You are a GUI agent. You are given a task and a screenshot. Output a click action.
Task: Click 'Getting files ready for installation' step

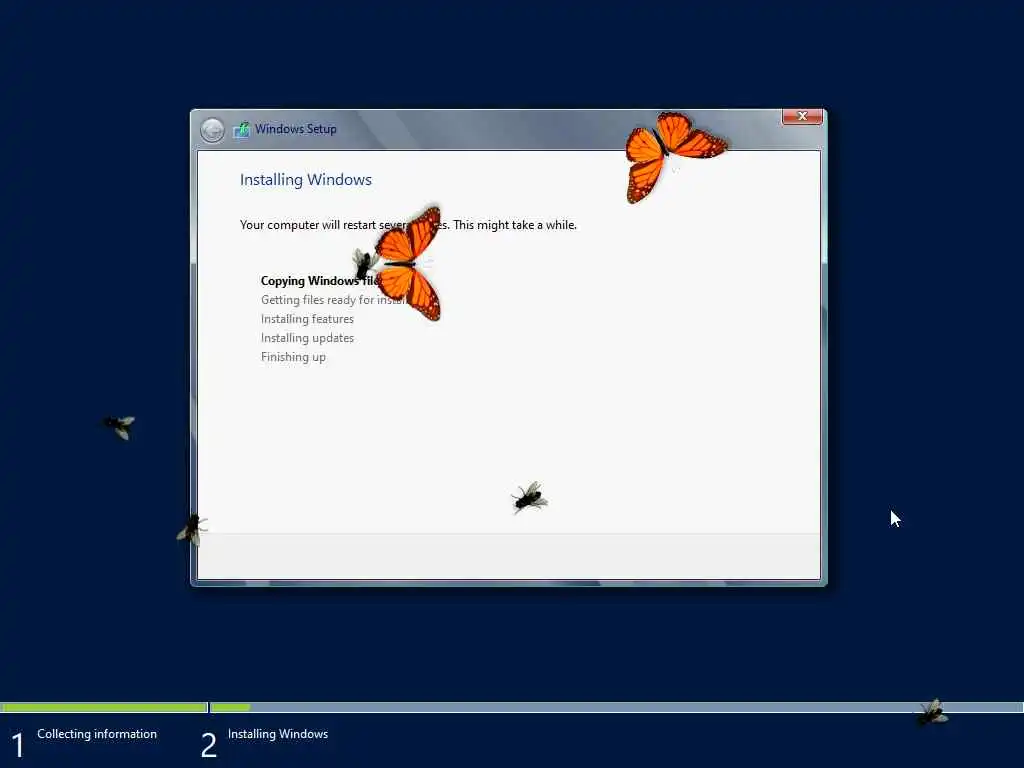(334, 300)
